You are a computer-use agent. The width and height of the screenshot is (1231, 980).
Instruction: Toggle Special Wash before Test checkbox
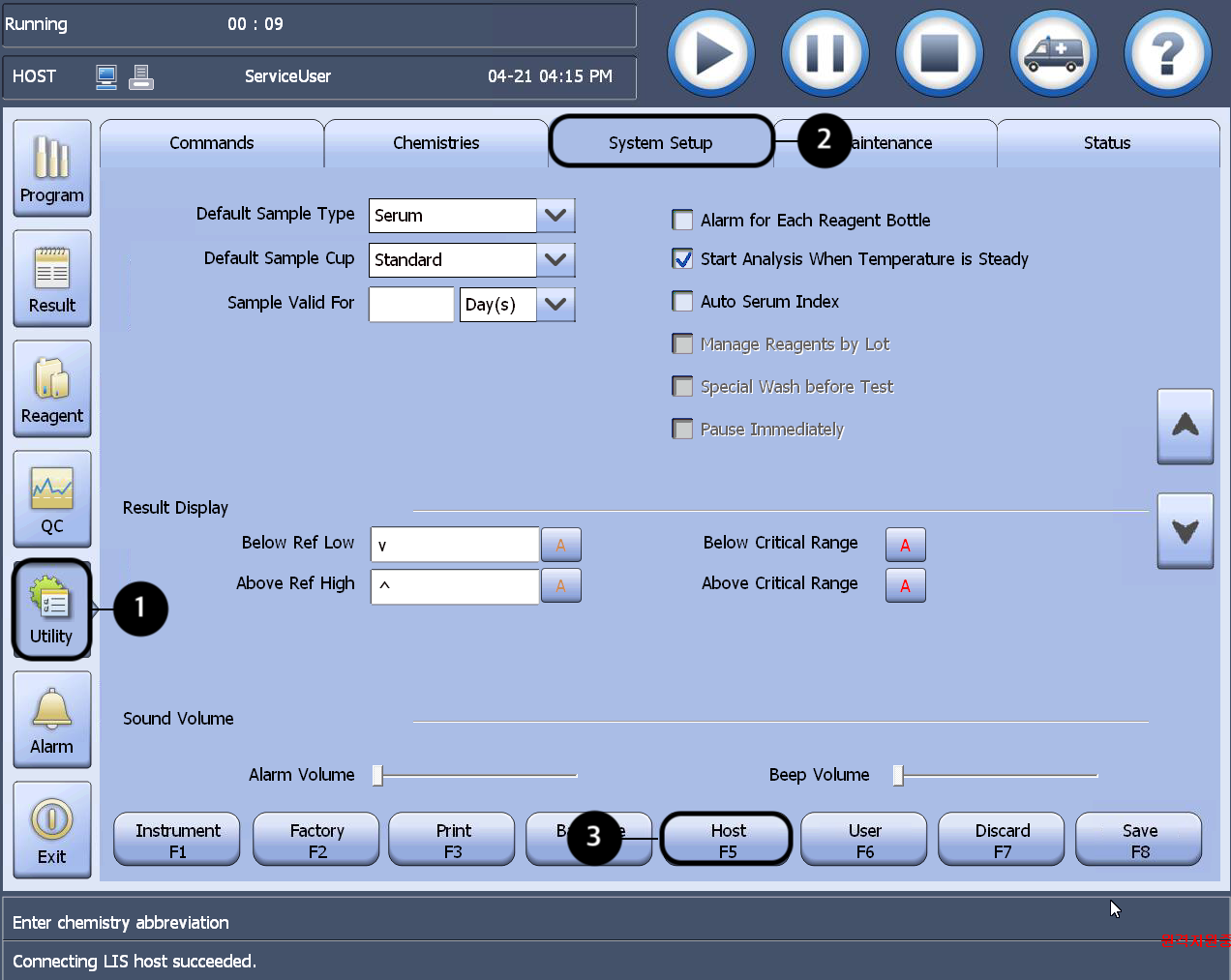coord(683,386)
